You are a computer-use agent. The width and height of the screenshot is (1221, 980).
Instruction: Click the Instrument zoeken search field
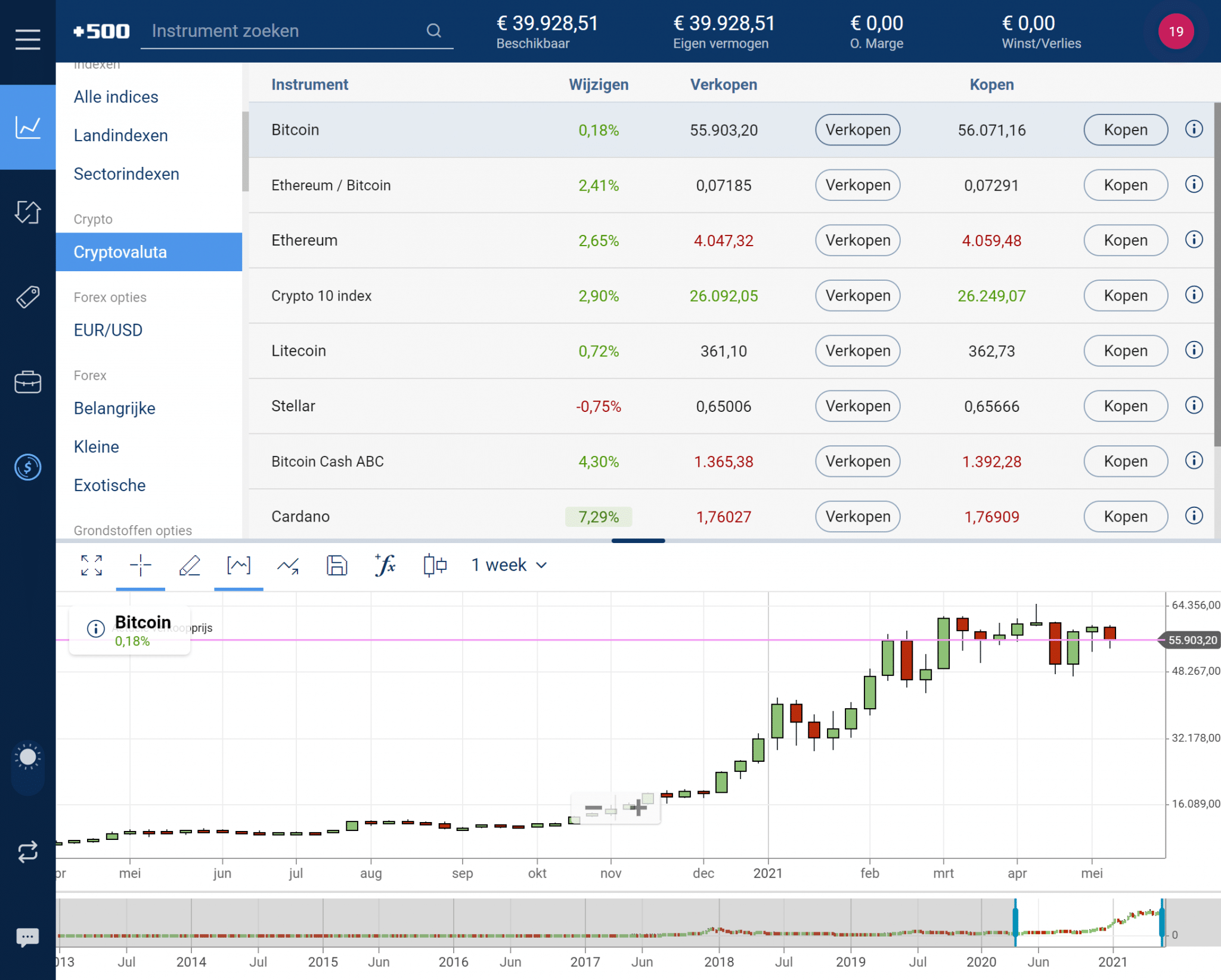click(297, 31)
